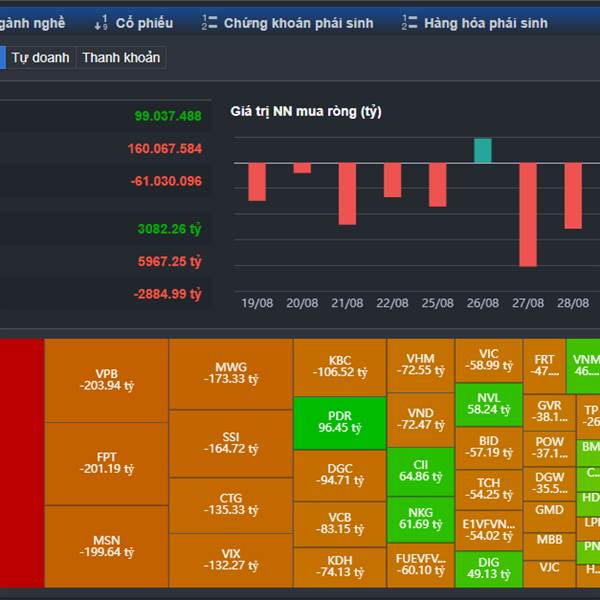The height and width of the screenshot is (600, 600).
Task: Click the list icon beside Chứng khoán phái sinh
Action: coord(209,23)
